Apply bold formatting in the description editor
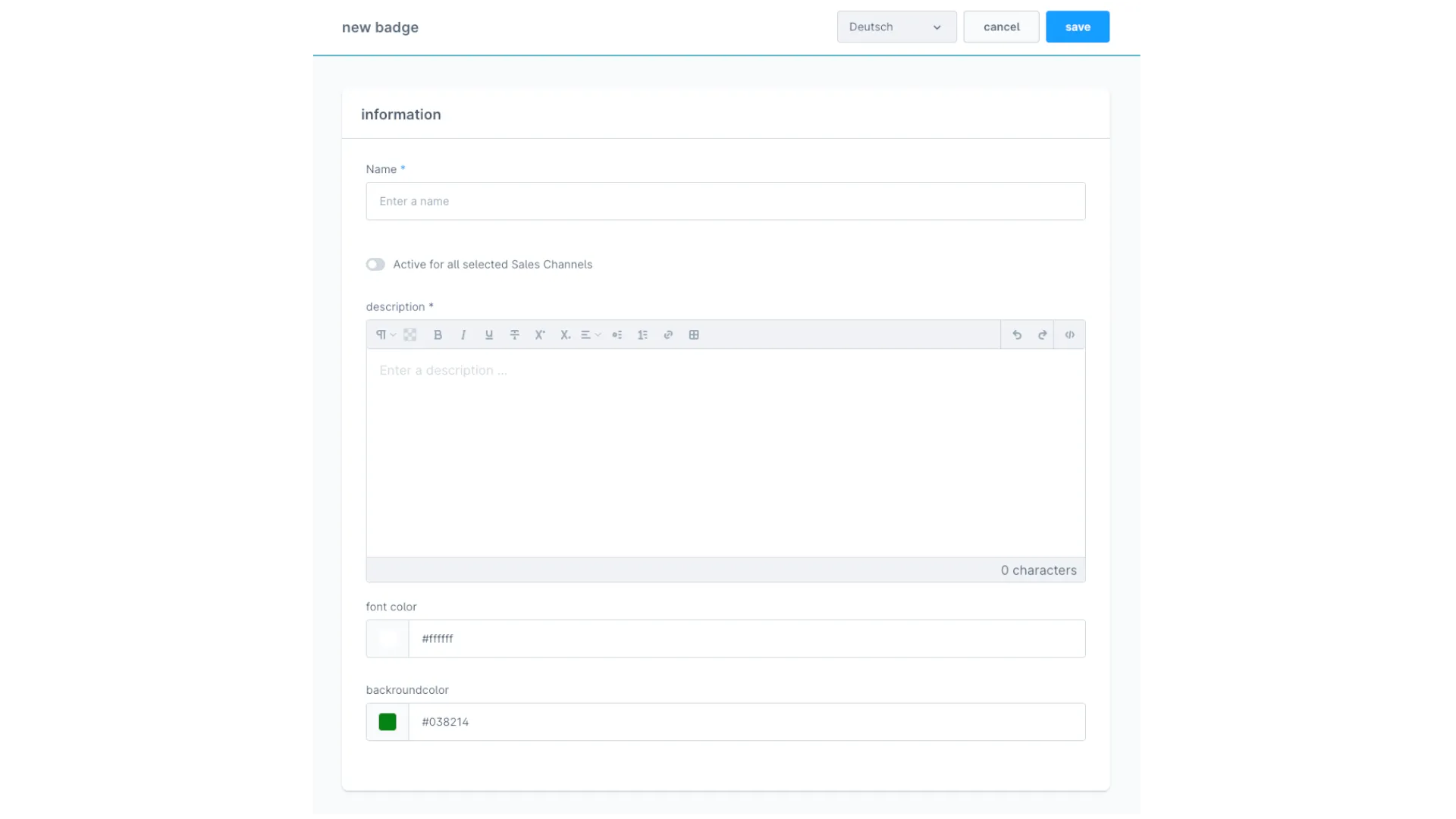The height and width of the screenshot is (819, 1456). 438,334
